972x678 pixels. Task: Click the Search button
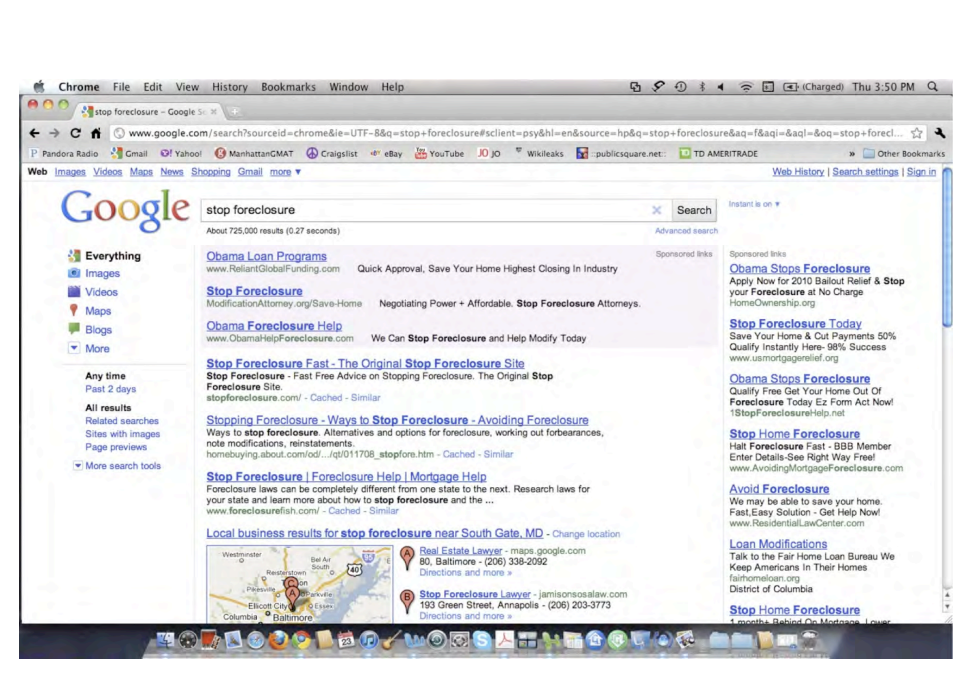click(x=694, y=210)
